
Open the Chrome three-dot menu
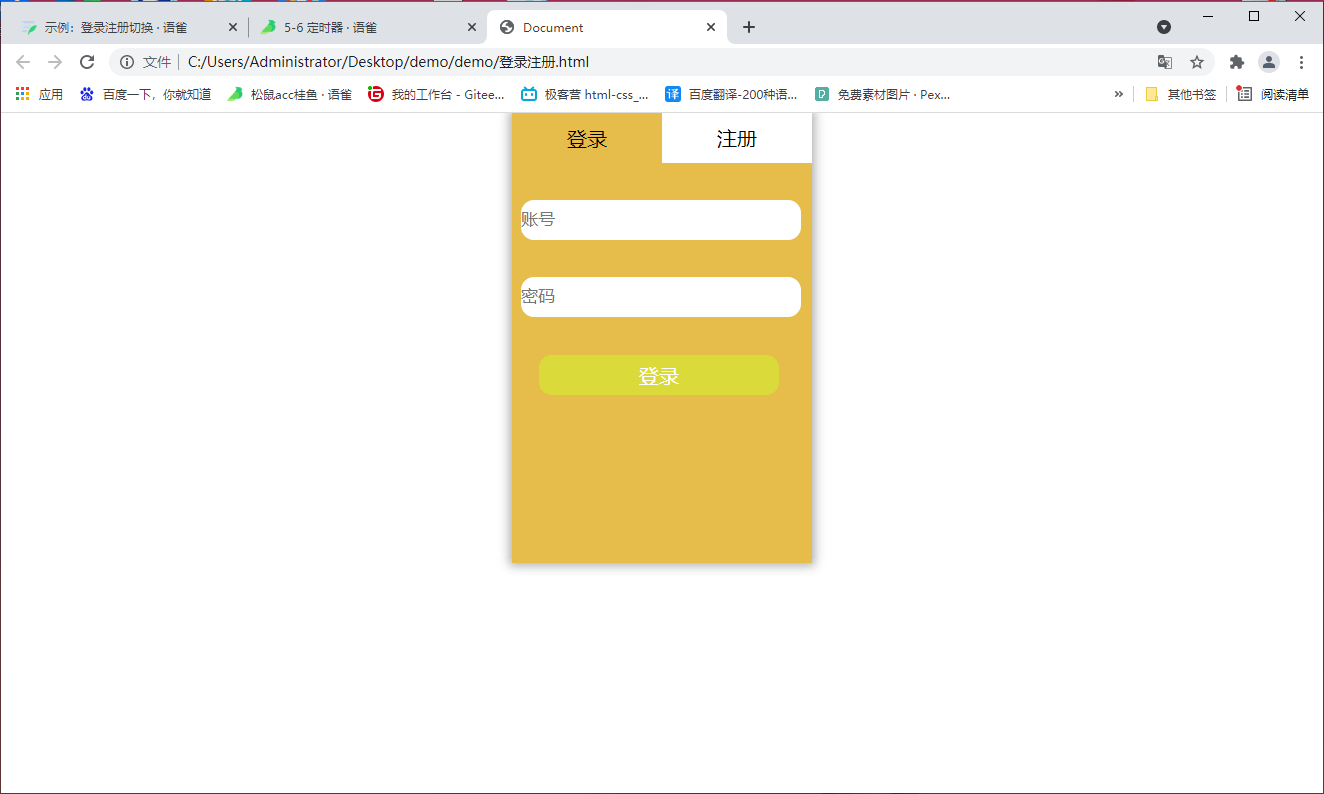point(1301,62)
